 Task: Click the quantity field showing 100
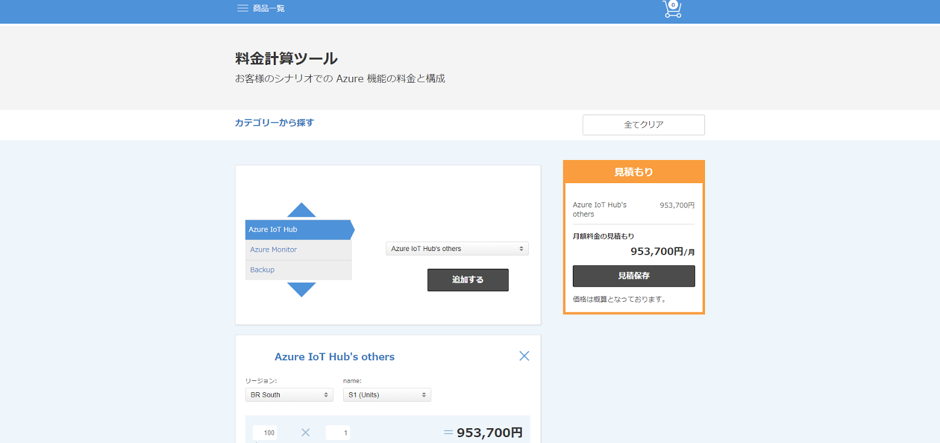[265, 432]
